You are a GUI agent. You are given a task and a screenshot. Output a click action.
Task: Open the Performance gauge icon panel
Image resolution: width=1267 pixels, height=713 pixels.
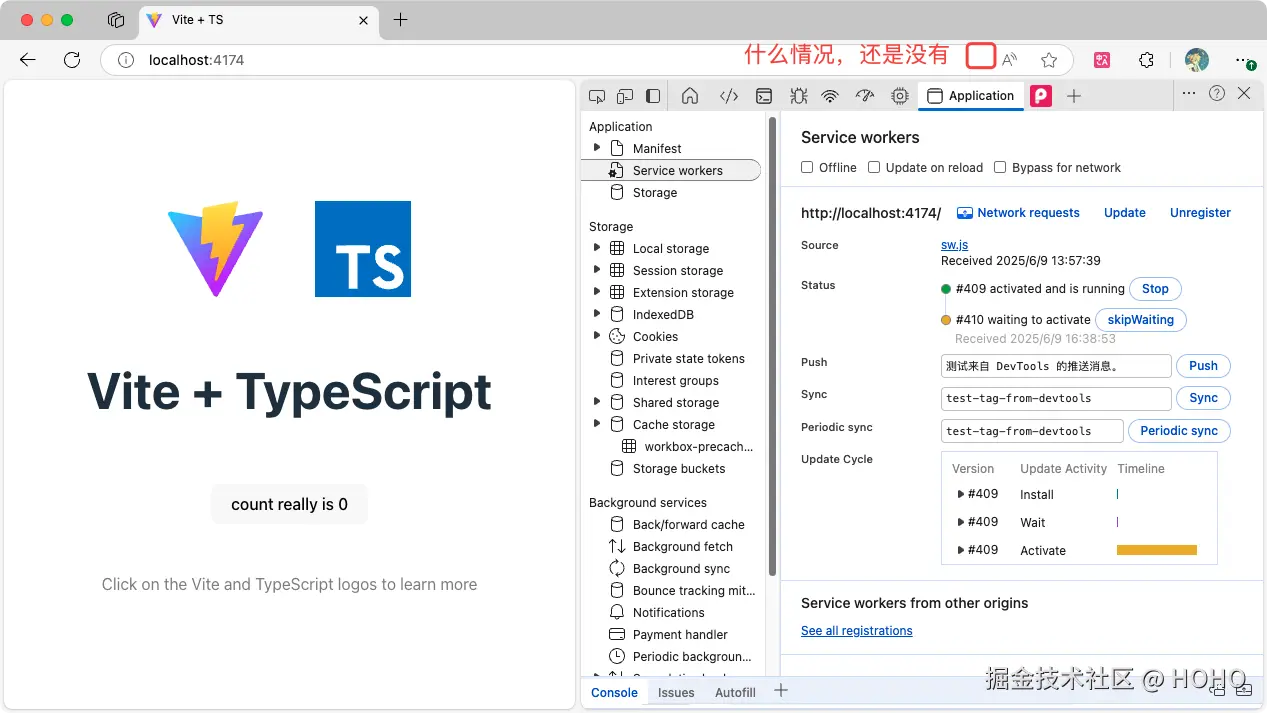click(x=865, y=96)
